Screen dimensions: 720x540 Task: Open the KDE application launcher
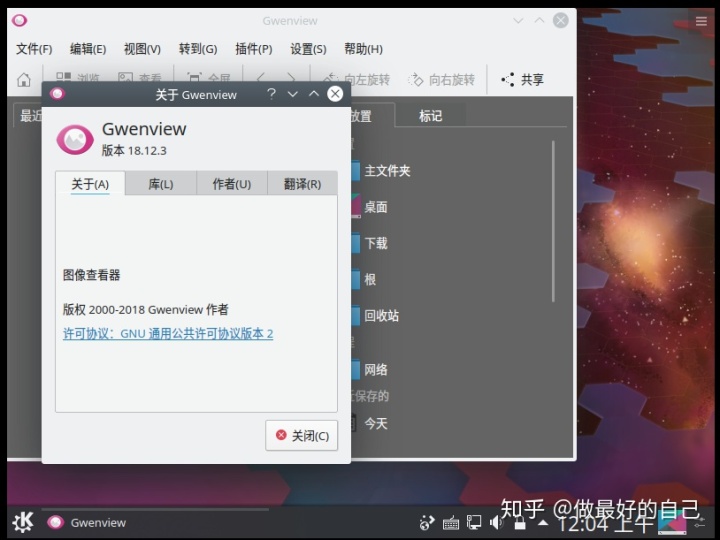(x=23, y=522)
